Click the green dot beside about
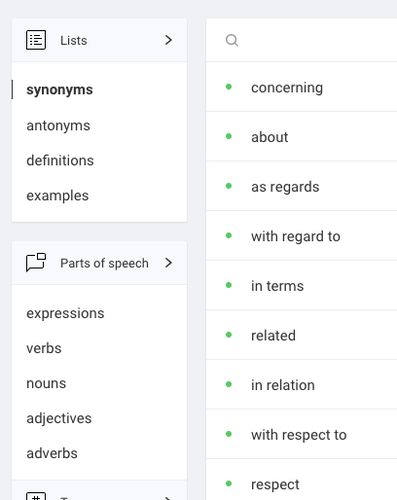Viewport: 397px width, 500px height. click(229, 136)
